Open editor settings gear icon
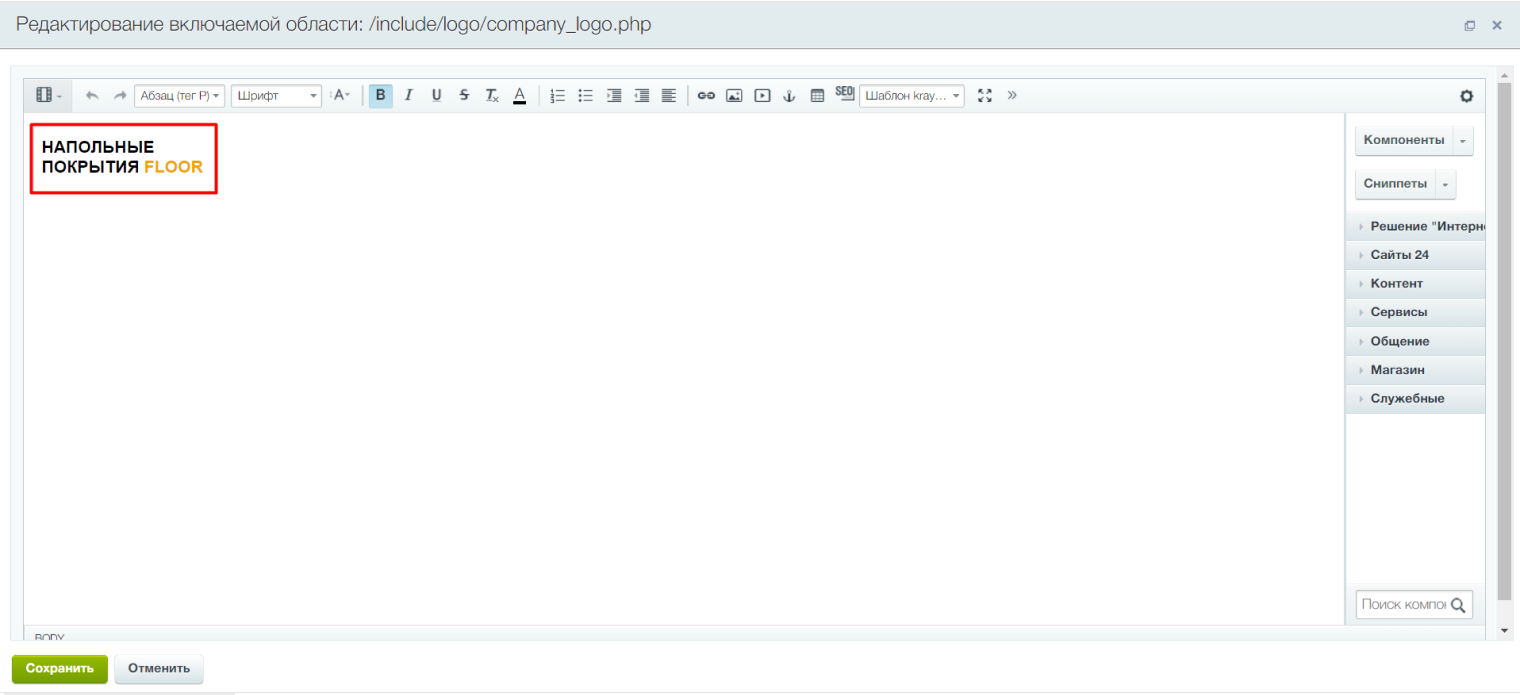Screen dimensions: 1520x695 (1466, 96)
